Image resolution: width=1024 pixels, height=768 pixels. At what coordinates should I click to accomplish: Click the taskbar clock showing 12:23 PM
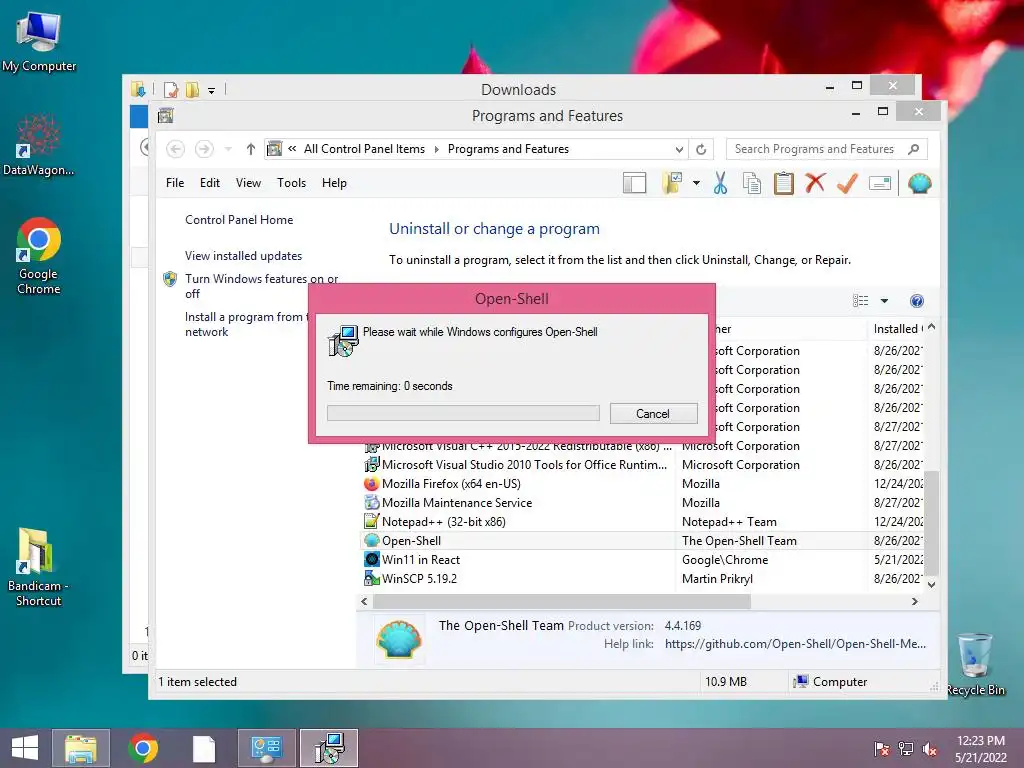coord(980,749)
